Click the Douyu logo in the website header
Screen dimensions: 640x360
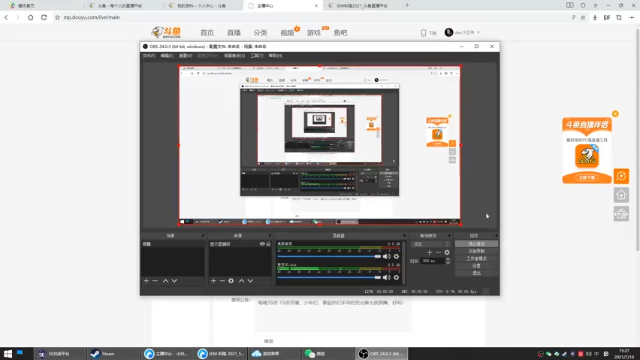[166, 32]
